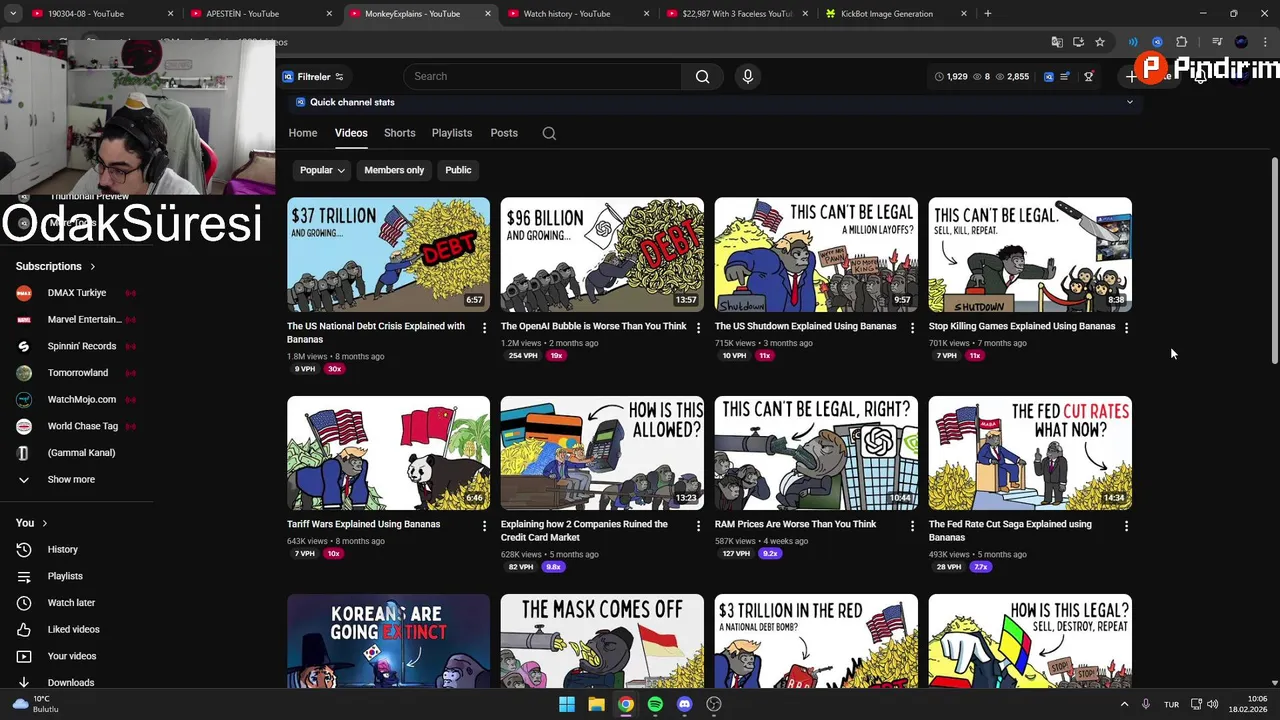Open volume control in system tray

click(1213, 704)
